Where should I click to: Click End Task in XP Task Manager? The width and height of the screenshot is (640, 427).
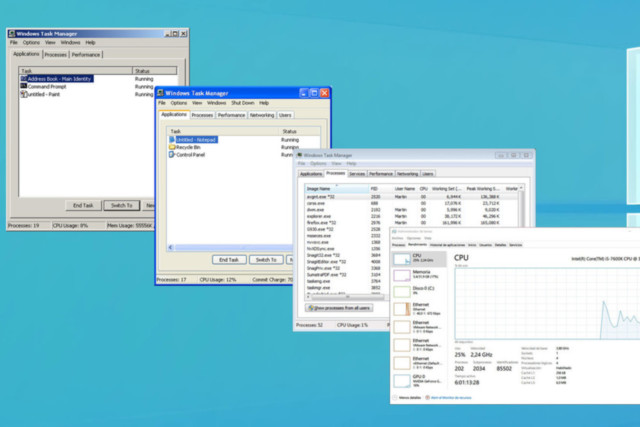229,260
